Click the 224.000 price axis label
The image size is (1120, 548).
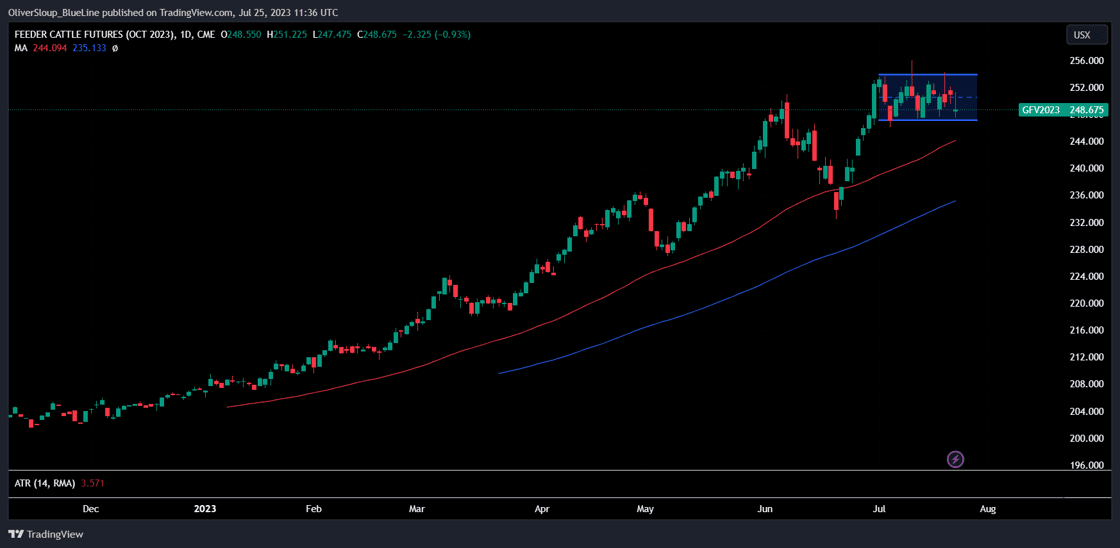[x=1088, y=277]
